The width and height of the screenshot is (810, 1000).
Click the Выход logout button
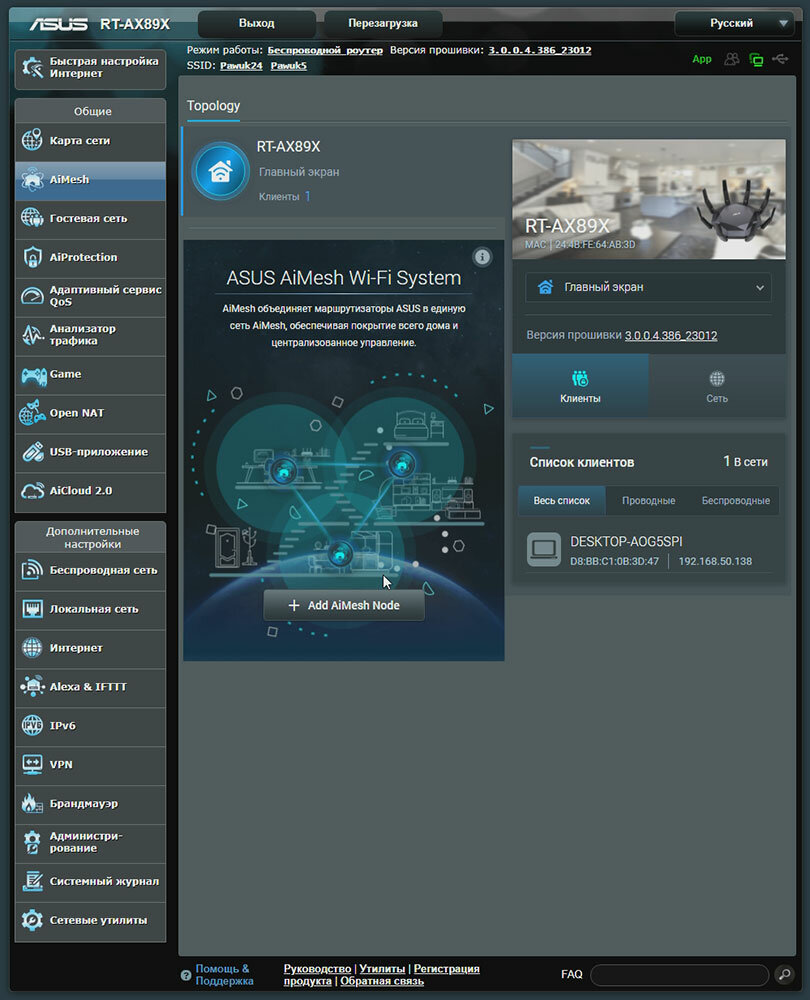coord(256,24)
